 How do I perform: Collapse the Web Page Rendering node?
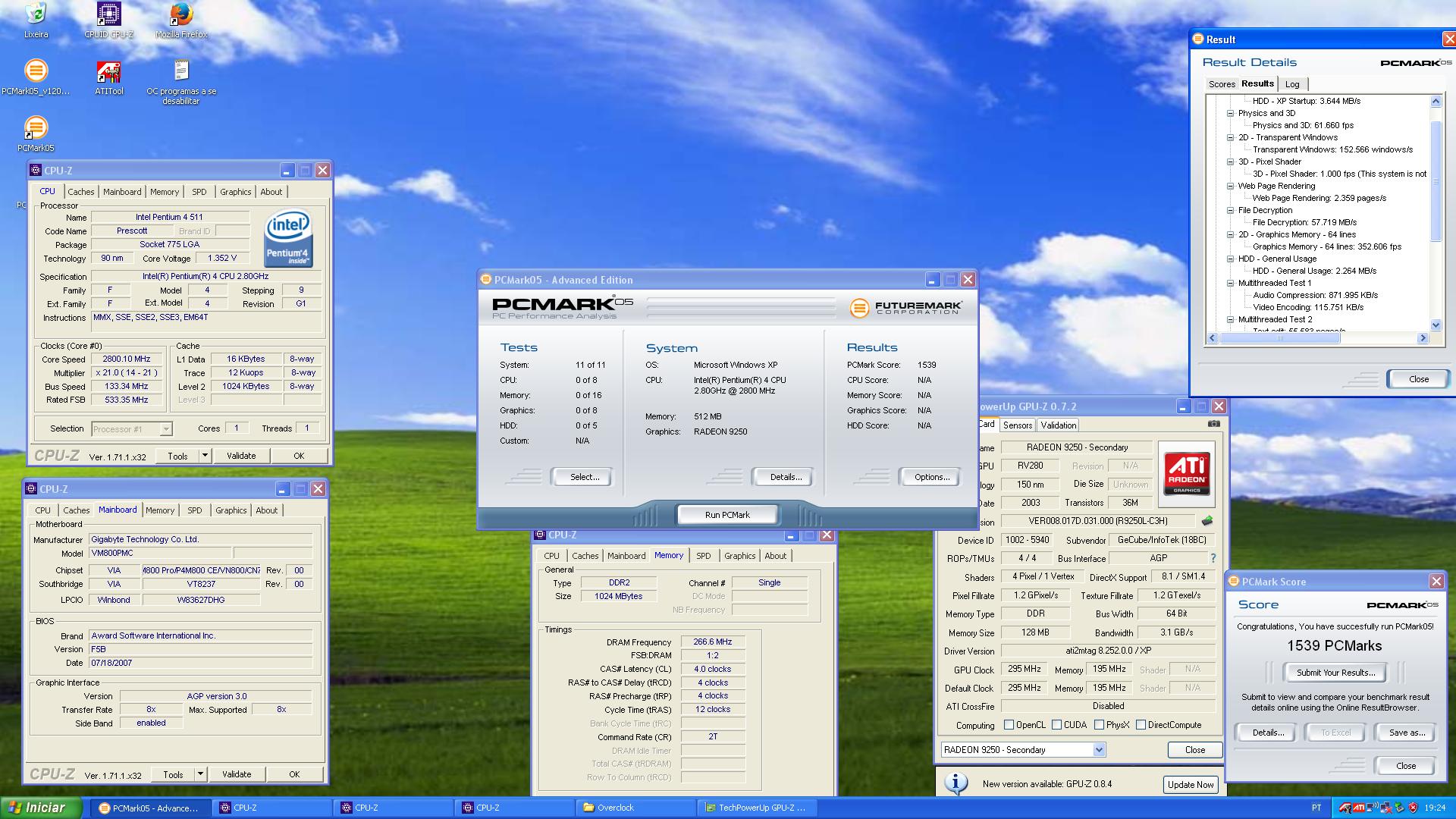[x=1231, y=186]
